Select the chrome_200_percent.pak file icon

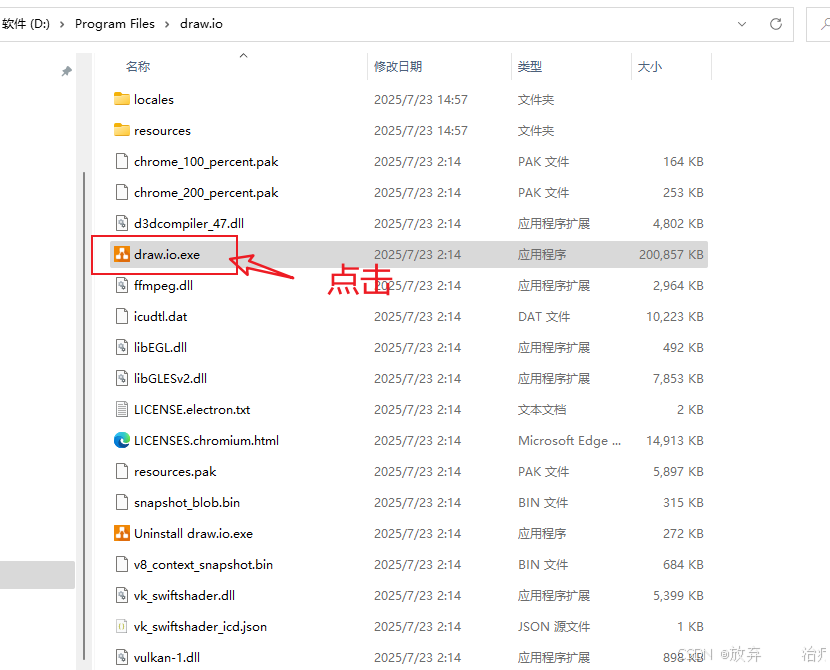pos(122,192)
